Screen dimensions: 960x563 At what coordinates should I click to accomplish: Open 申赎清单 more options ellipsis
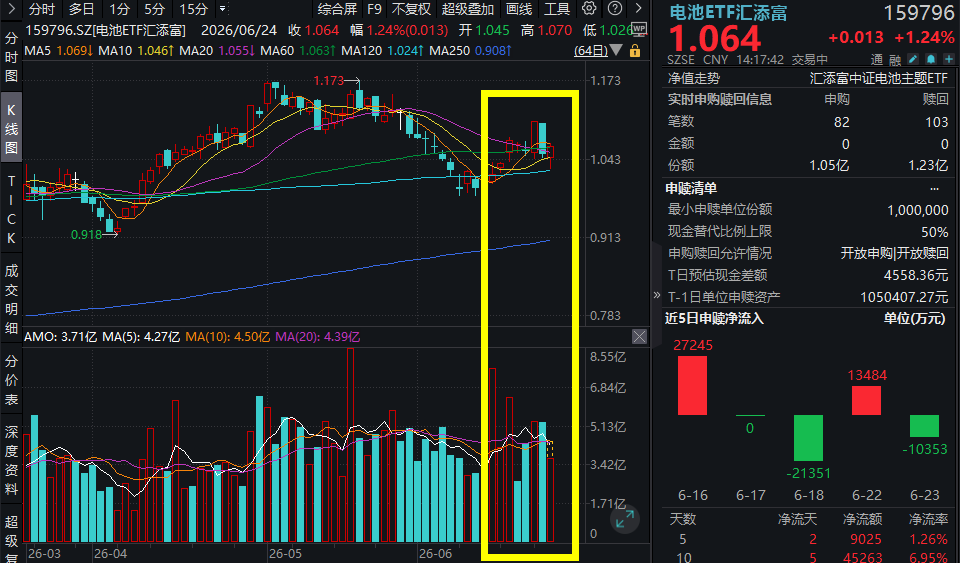[x=934, y=188]
